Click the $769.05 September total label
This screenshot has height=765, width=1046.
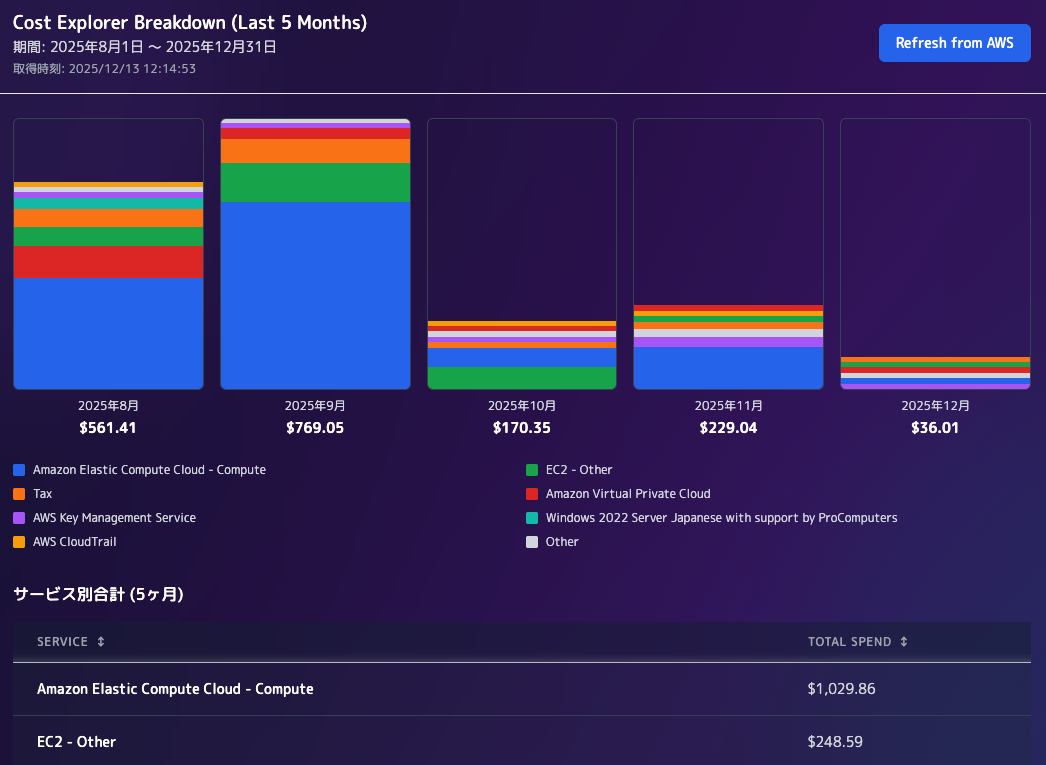pos(315,428)
